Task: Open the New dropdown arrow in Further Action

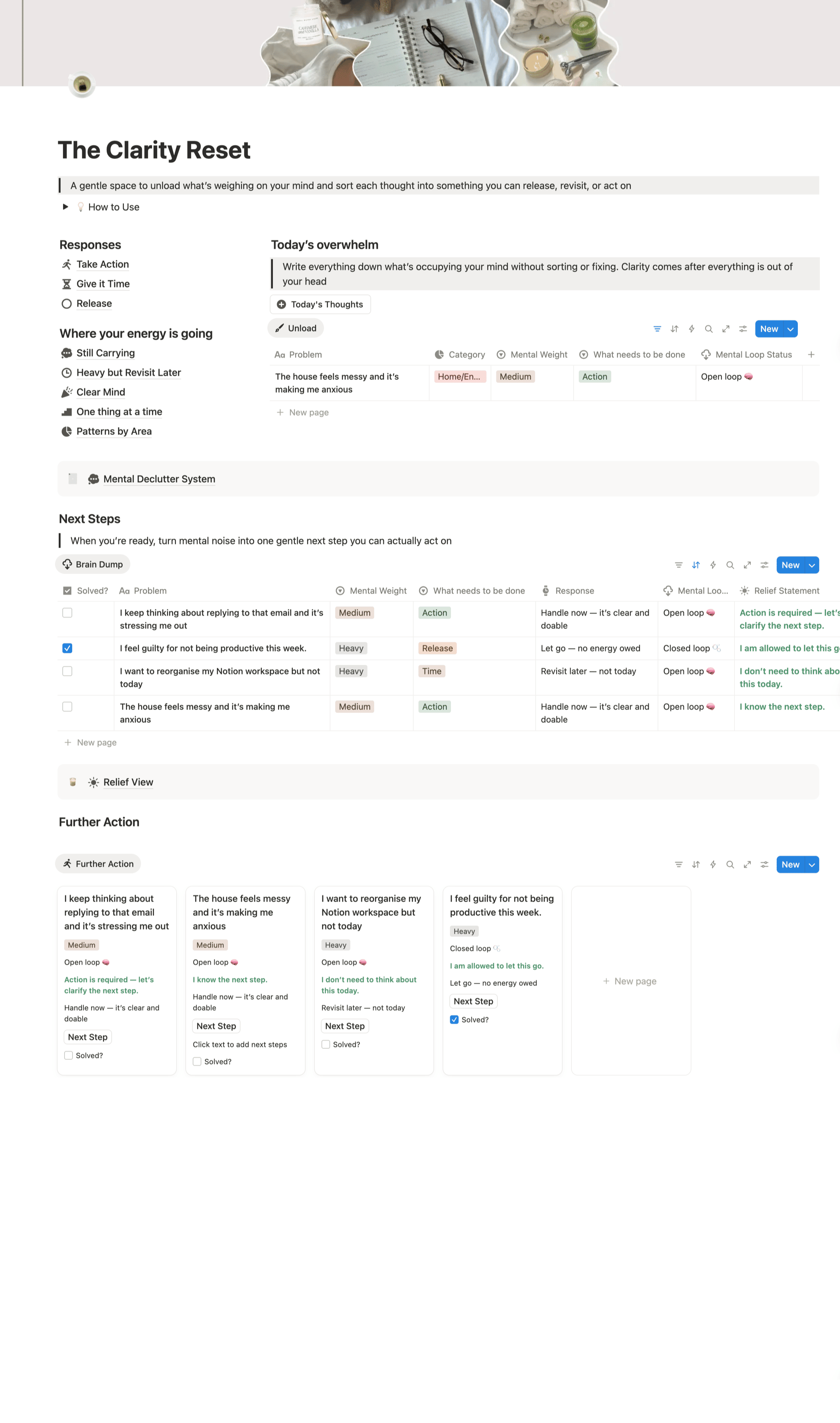Action: click(x=812, y=864)
